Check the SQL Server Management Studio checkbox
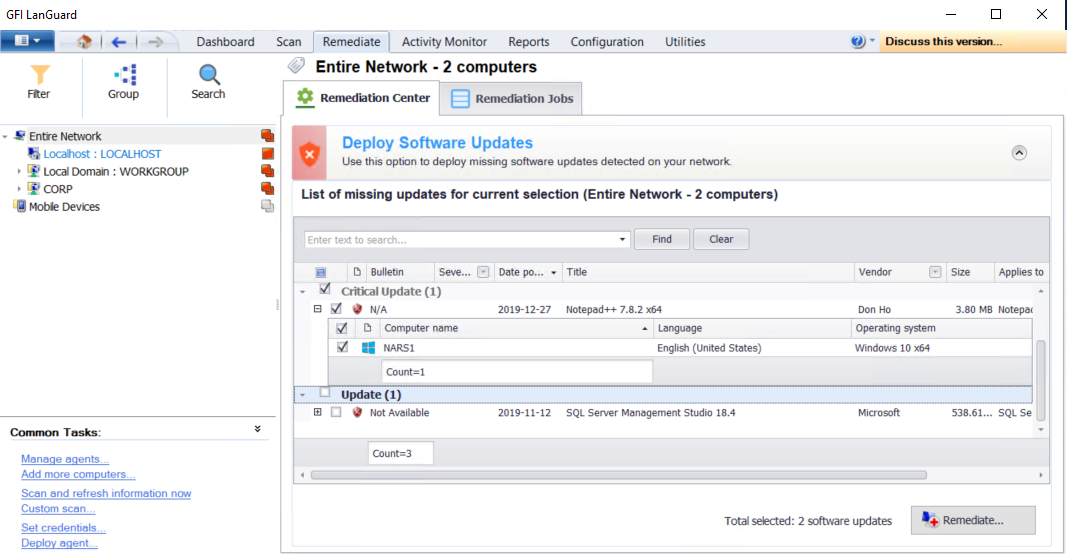1067x554 pixels. point(336,412)
